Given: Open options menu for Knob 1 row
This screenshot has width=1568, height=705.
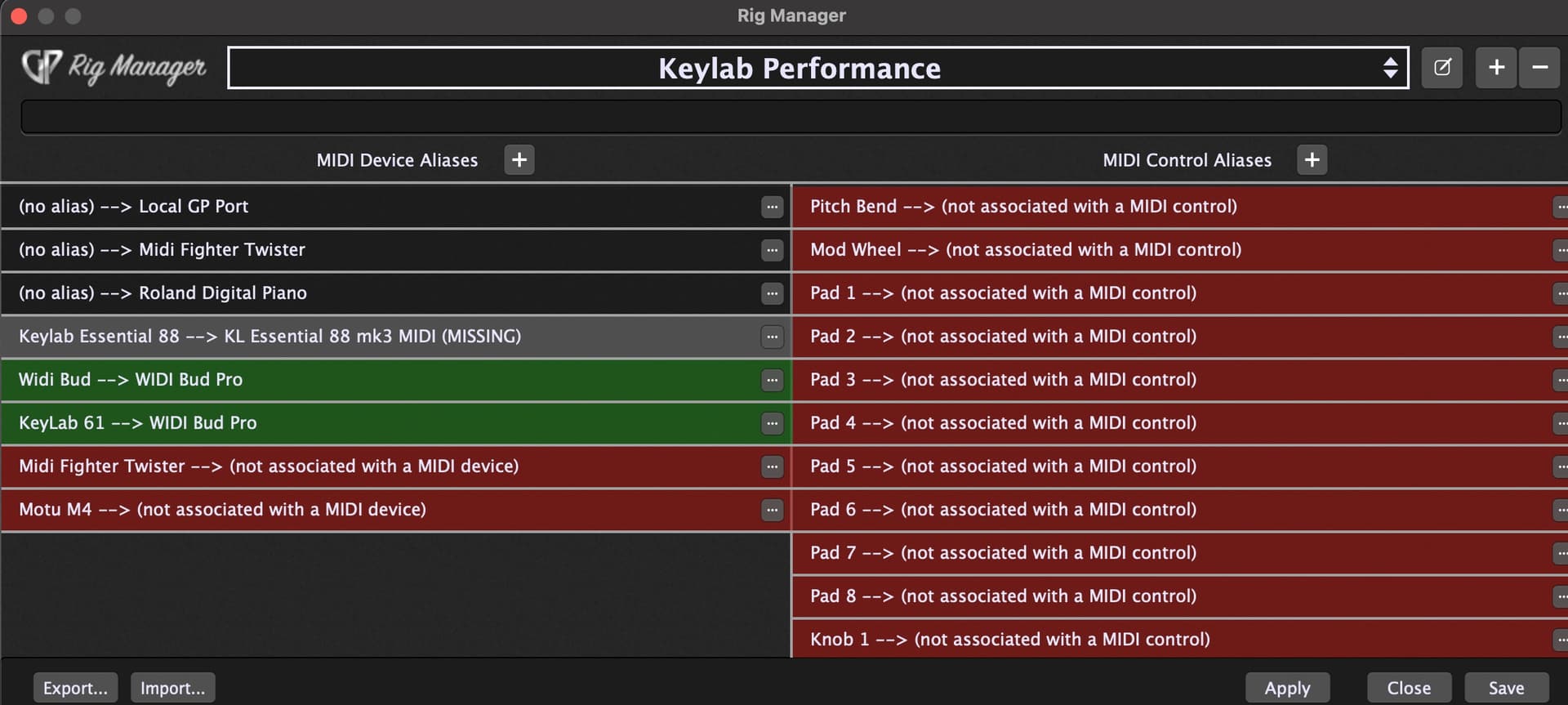Looking at the screenshot, I should (x=1561, y=640).
